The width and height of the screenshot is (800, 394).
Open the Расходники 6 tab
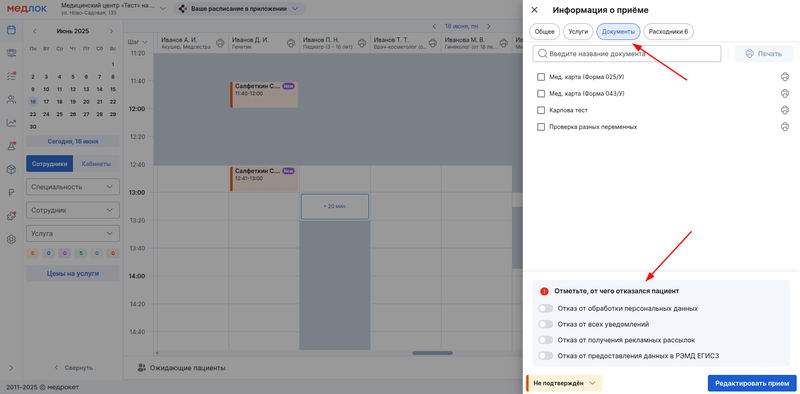point(668,32)
